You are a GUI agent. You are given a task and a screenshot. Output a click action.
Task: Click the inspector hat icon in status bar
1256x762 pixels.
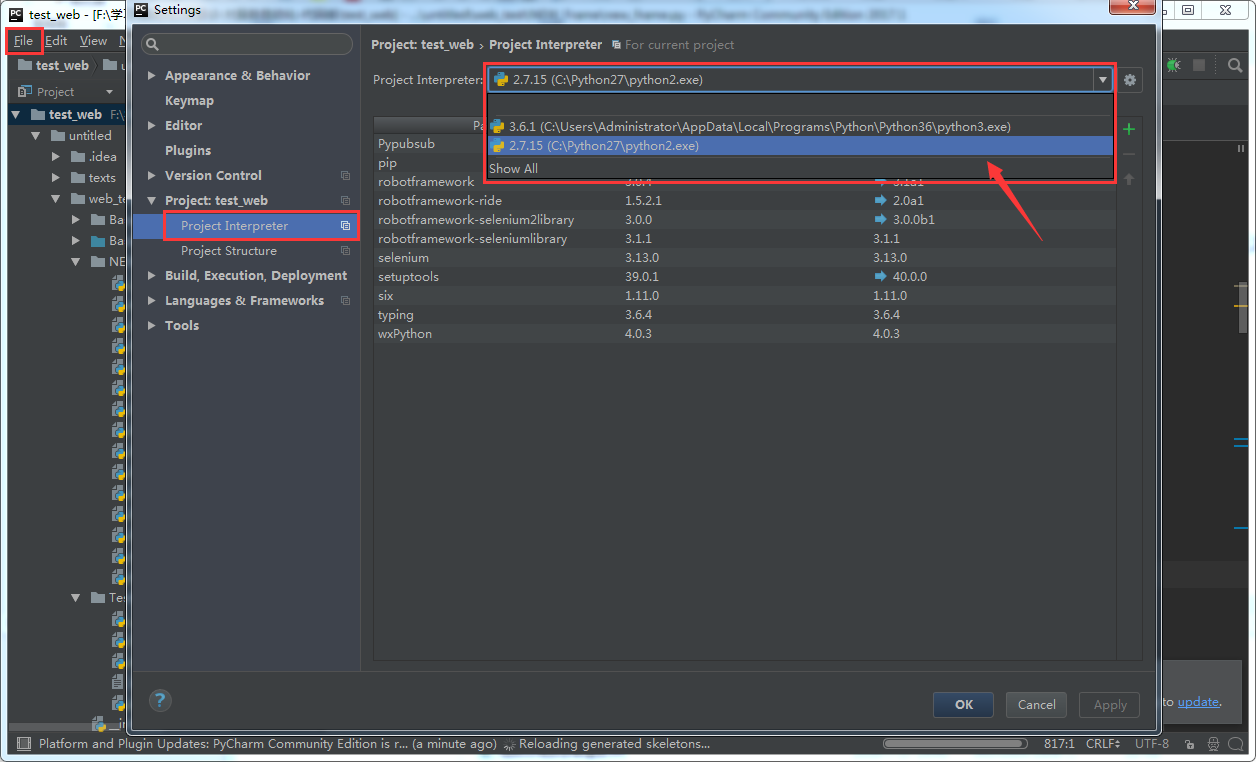click(1215, 744)
